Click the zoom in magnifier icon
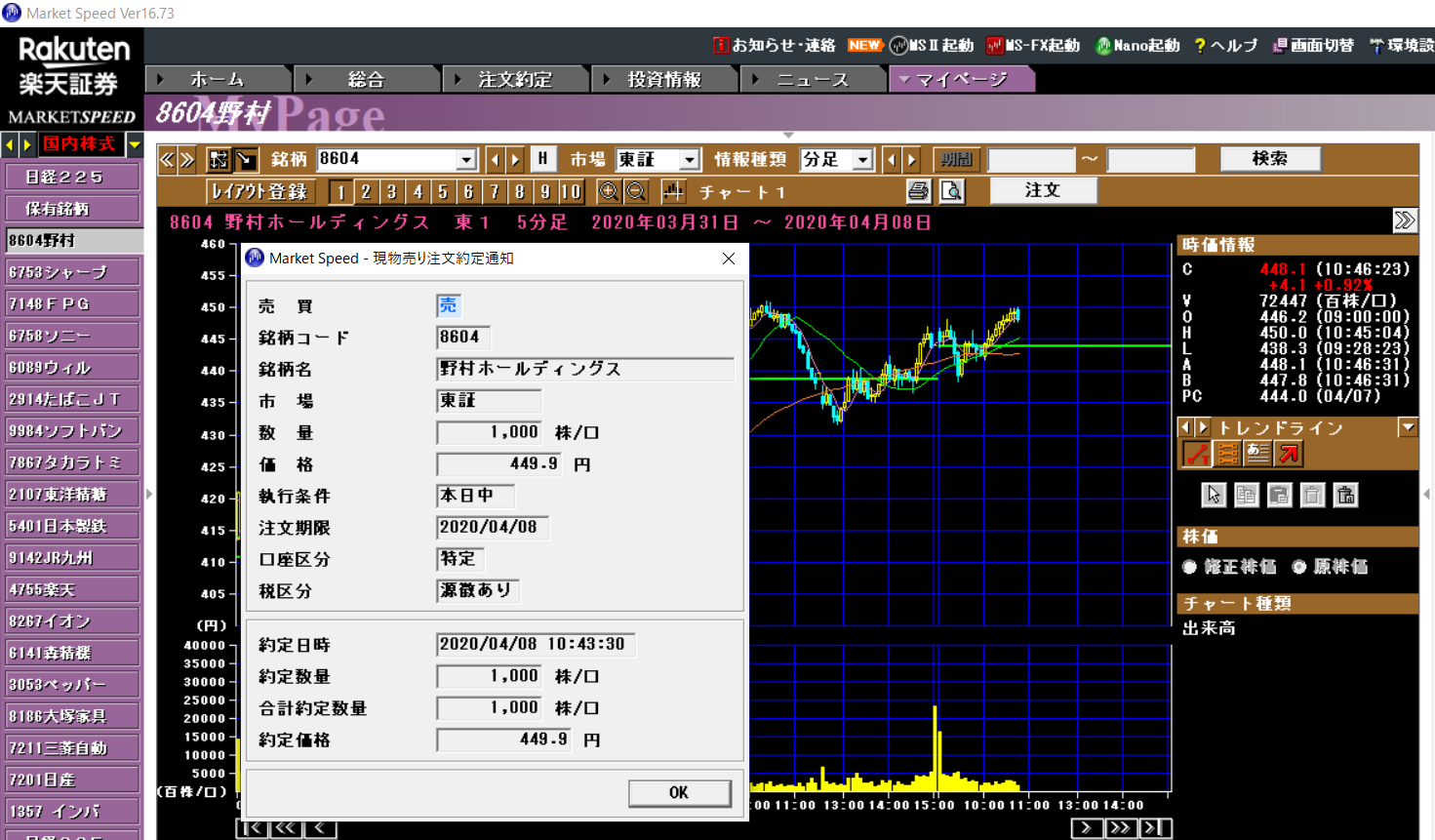1435x840 pixels. [x=608, y=191]
